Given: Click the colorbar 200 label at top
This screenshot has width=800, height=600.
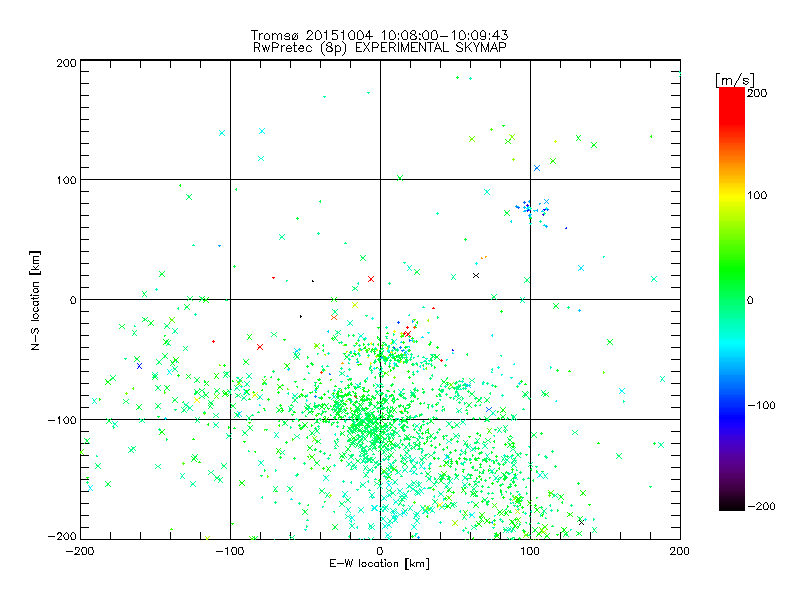Looking at the screenshot, I should coord(757,93).
